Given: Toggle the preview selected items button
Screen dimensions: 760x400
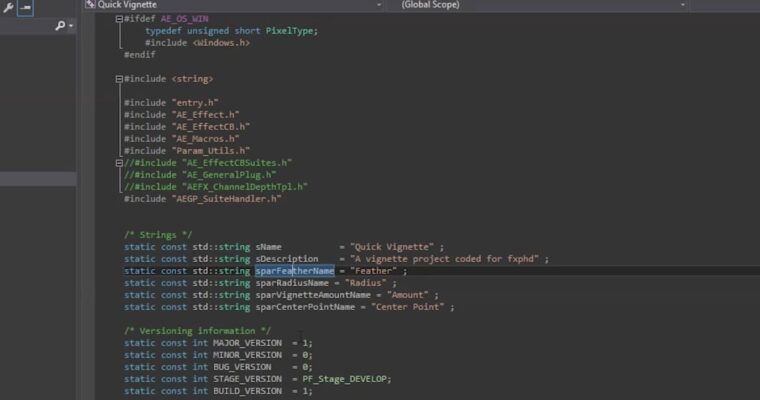Looking at the screenshot, I should pos(25,7).
